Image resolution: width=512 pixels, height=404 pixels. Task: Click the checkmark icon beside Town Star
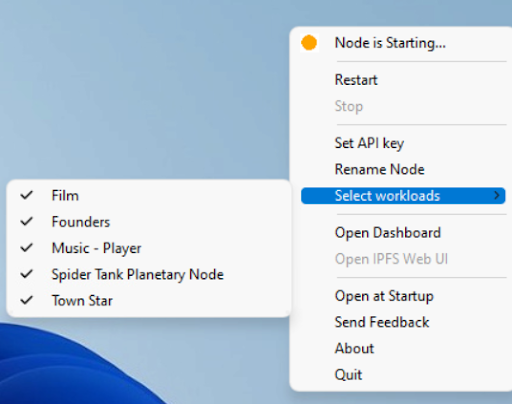tap(27, 300)
